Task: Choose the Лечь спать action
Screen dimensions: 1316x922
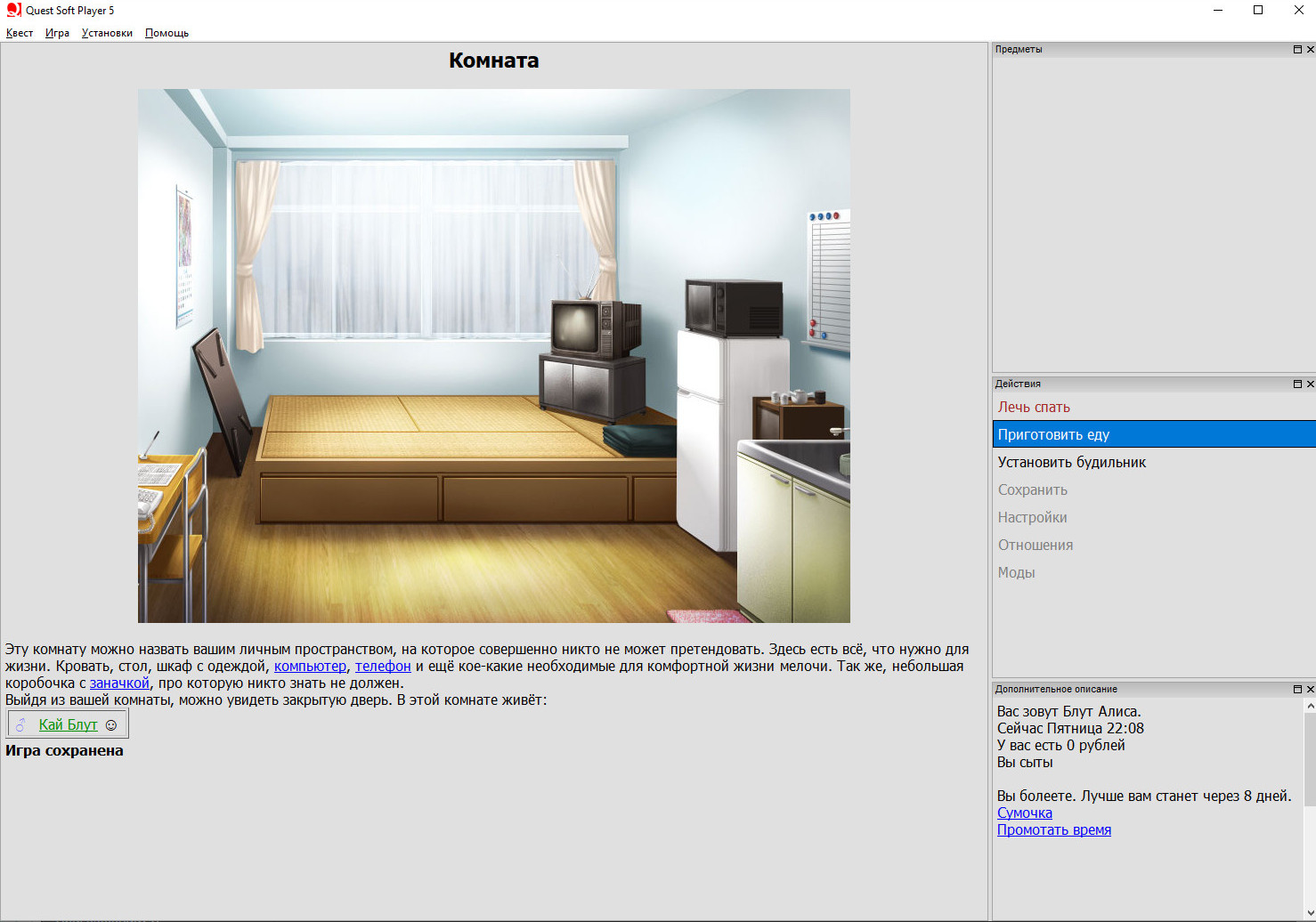Action: point(1154,407)
